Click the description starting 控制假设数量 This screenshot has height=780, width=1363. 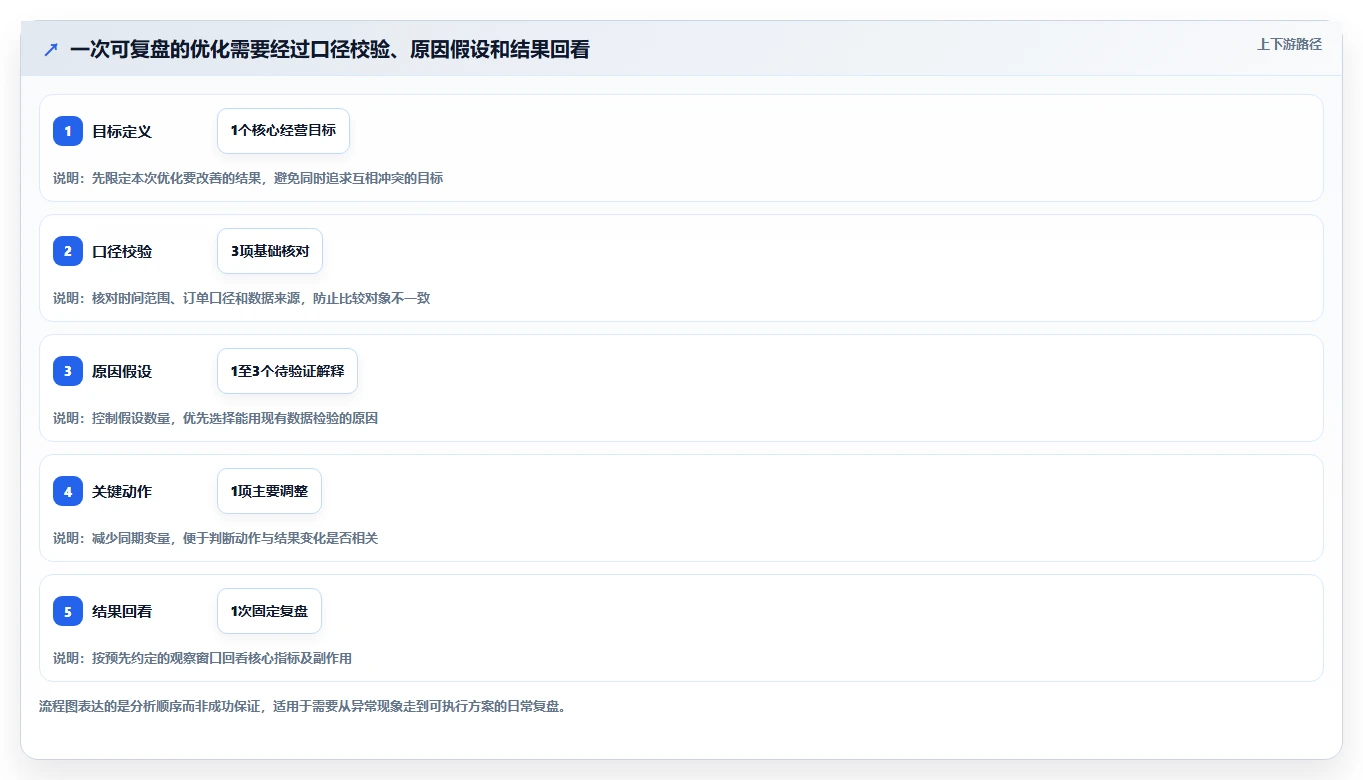tap(216, 418)
